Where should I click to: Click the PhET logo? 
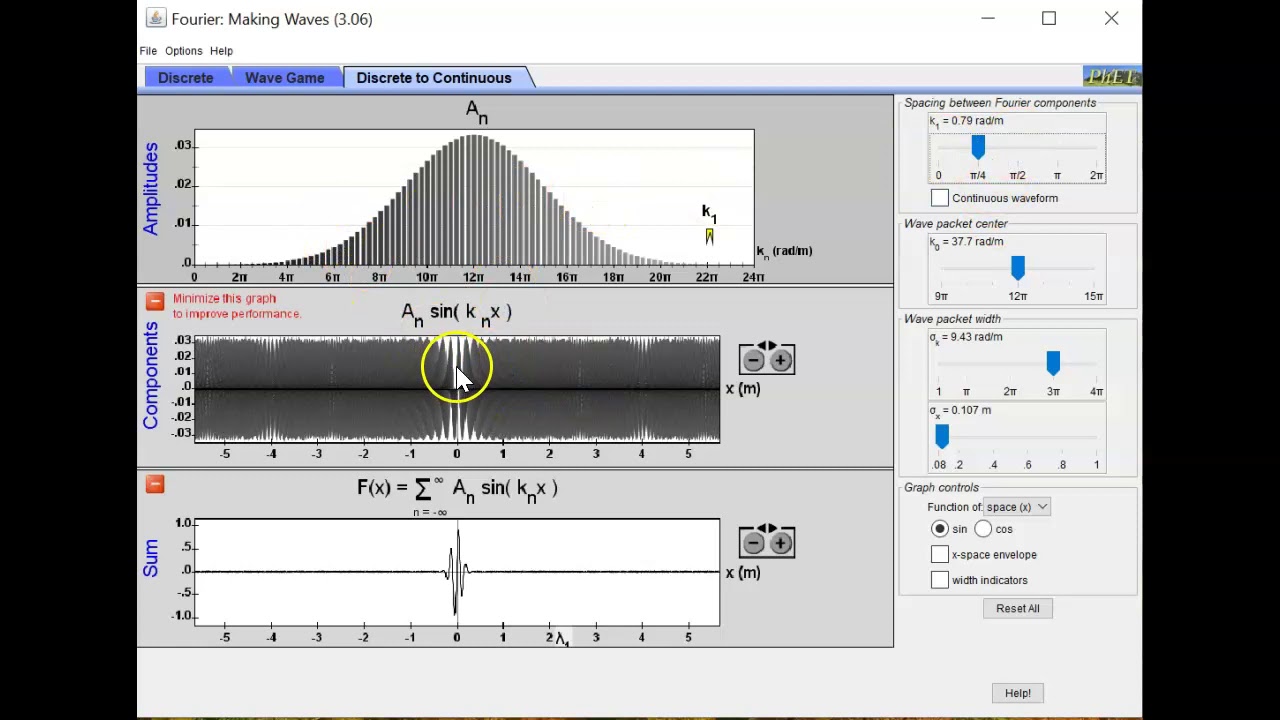tap(1111, 77)
